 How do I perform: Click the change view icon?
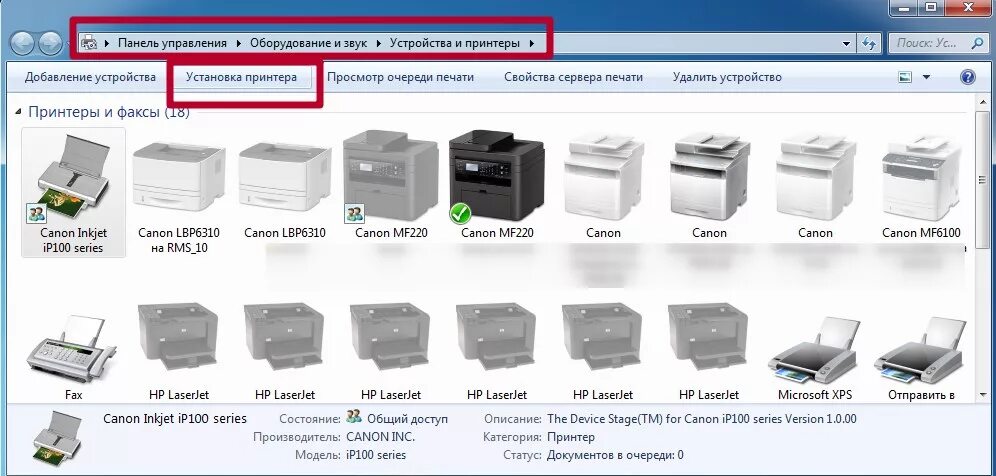tap(905, 78)
